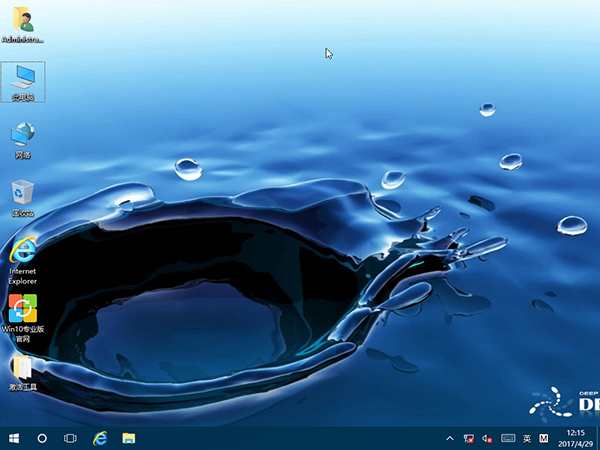Open the Administrator folder on desktop
Screen dimensions: 600x450
coord(22,20)
